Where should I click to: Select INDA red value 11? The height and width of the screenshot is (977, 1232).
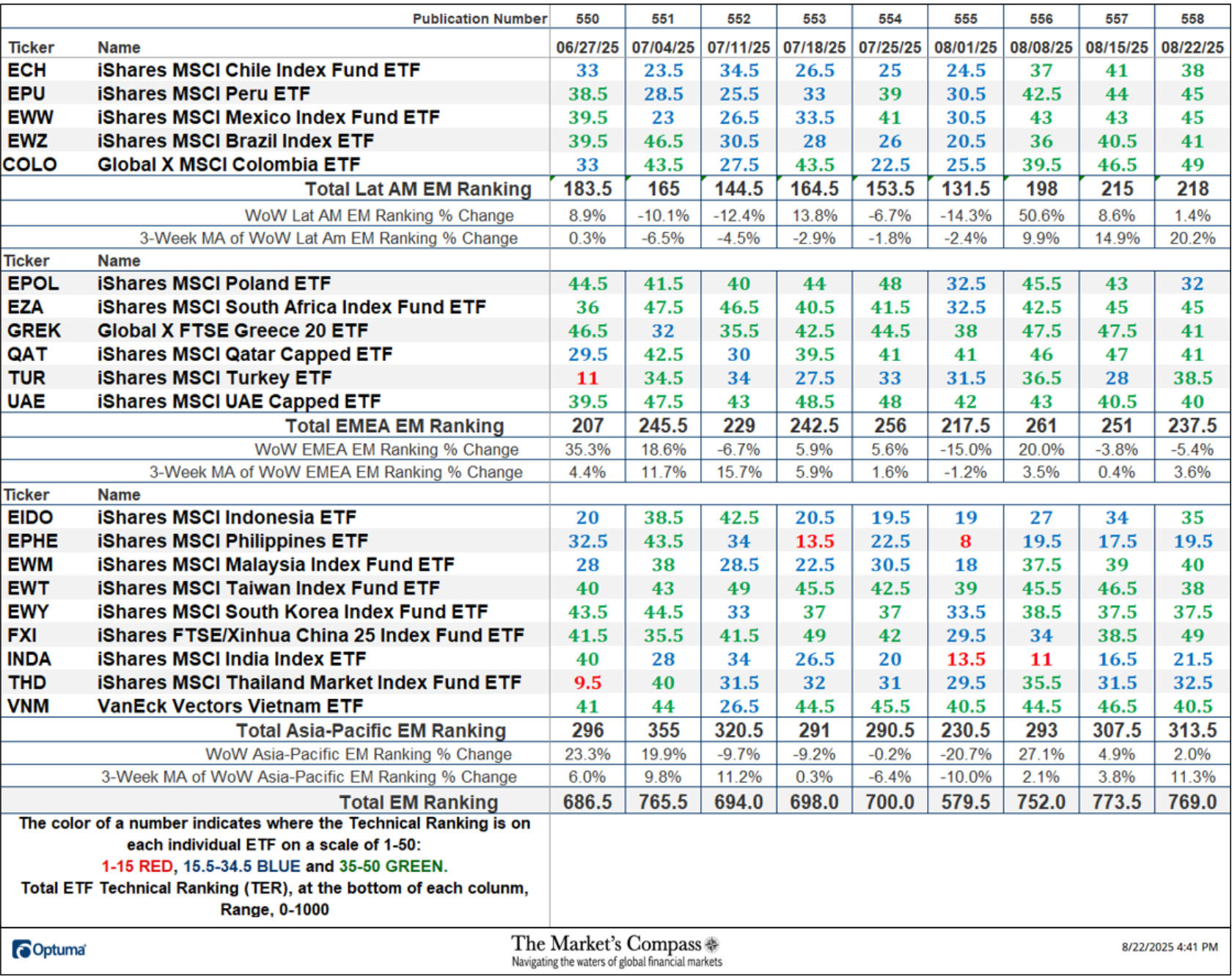coord(1041,659)
